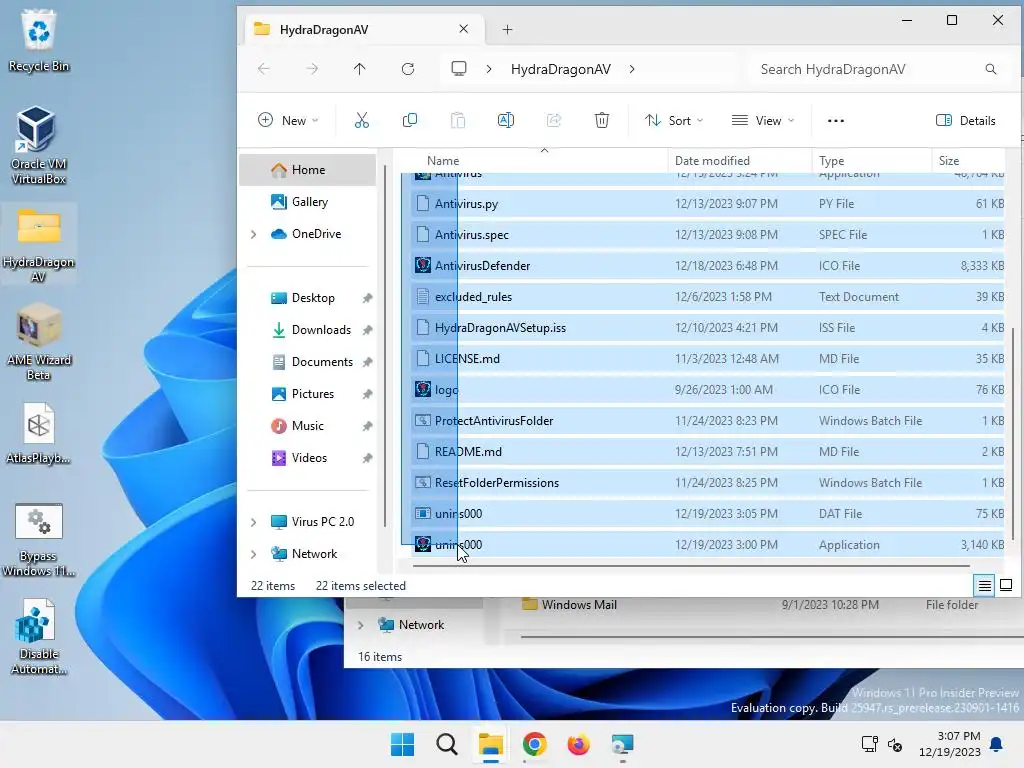Click the search magnifier icon
The width and height of the screenshot is (1024, 768).
pos(991,69)
